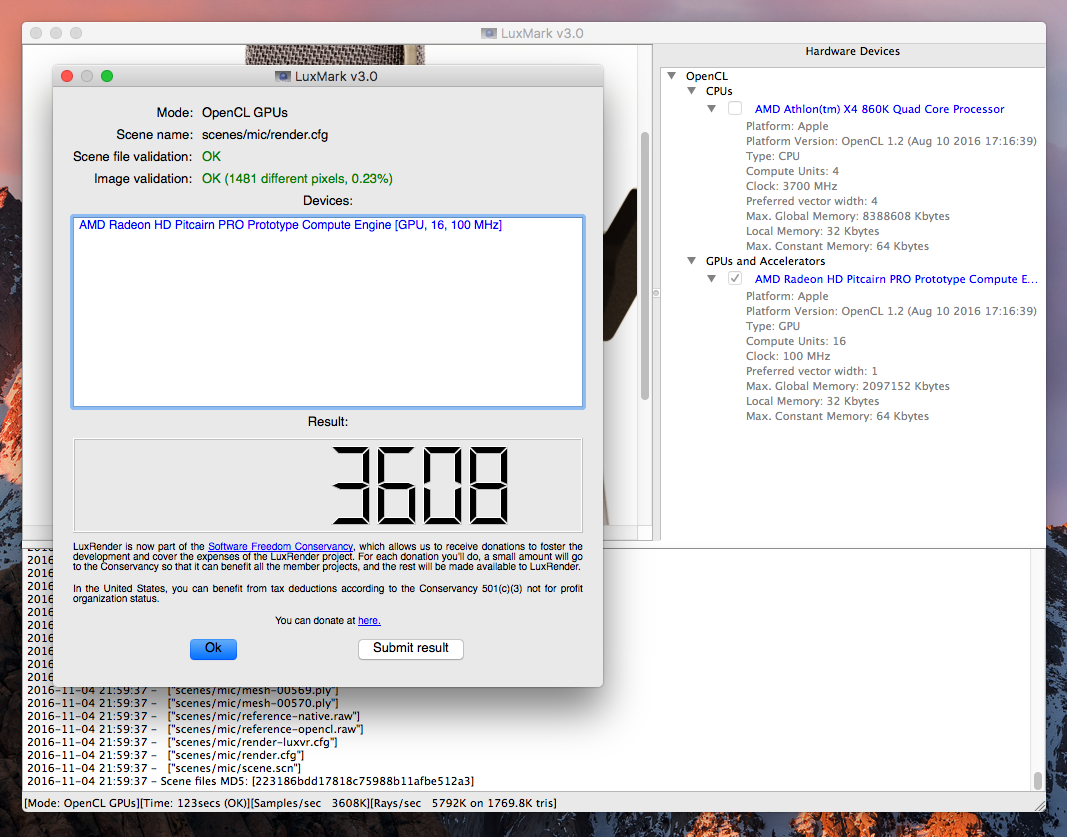Click the scenes/mic/scene.scn log line

coord(164,768)
